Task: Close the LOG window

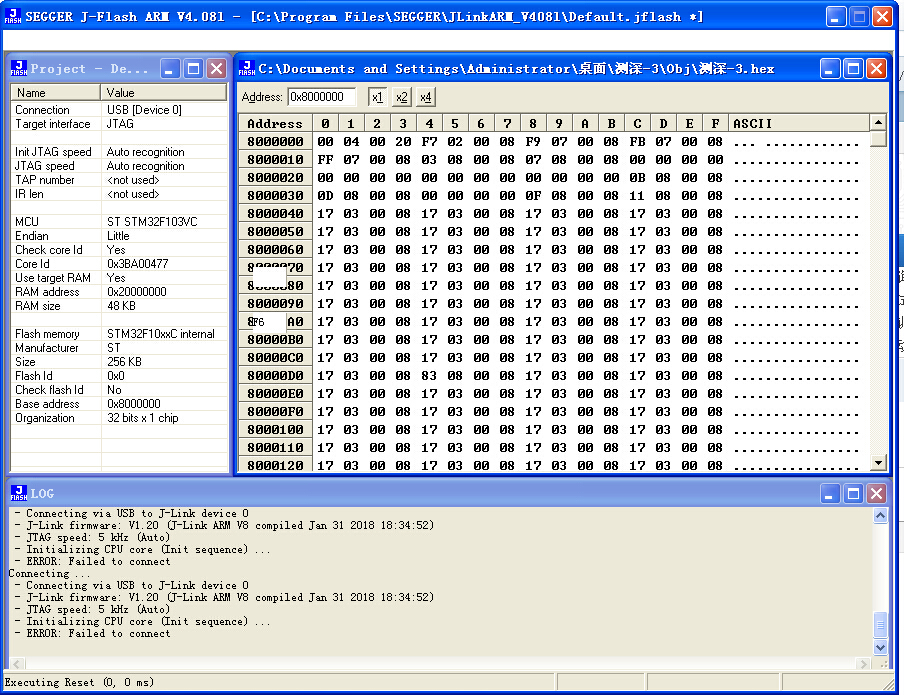Action: 876,493
